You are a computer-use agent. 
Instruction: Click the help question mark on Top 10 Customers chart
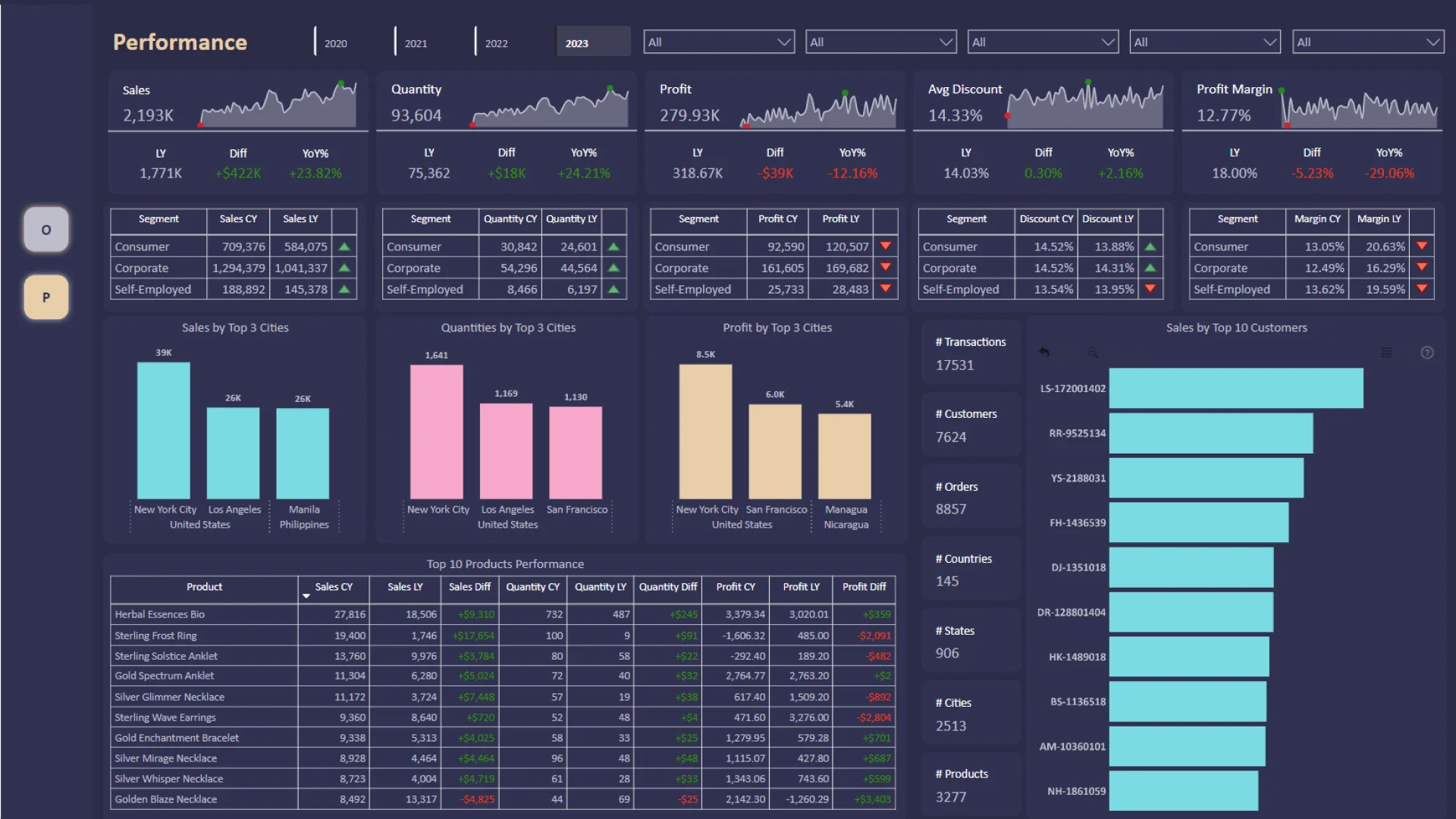(x=1427, y=353)
